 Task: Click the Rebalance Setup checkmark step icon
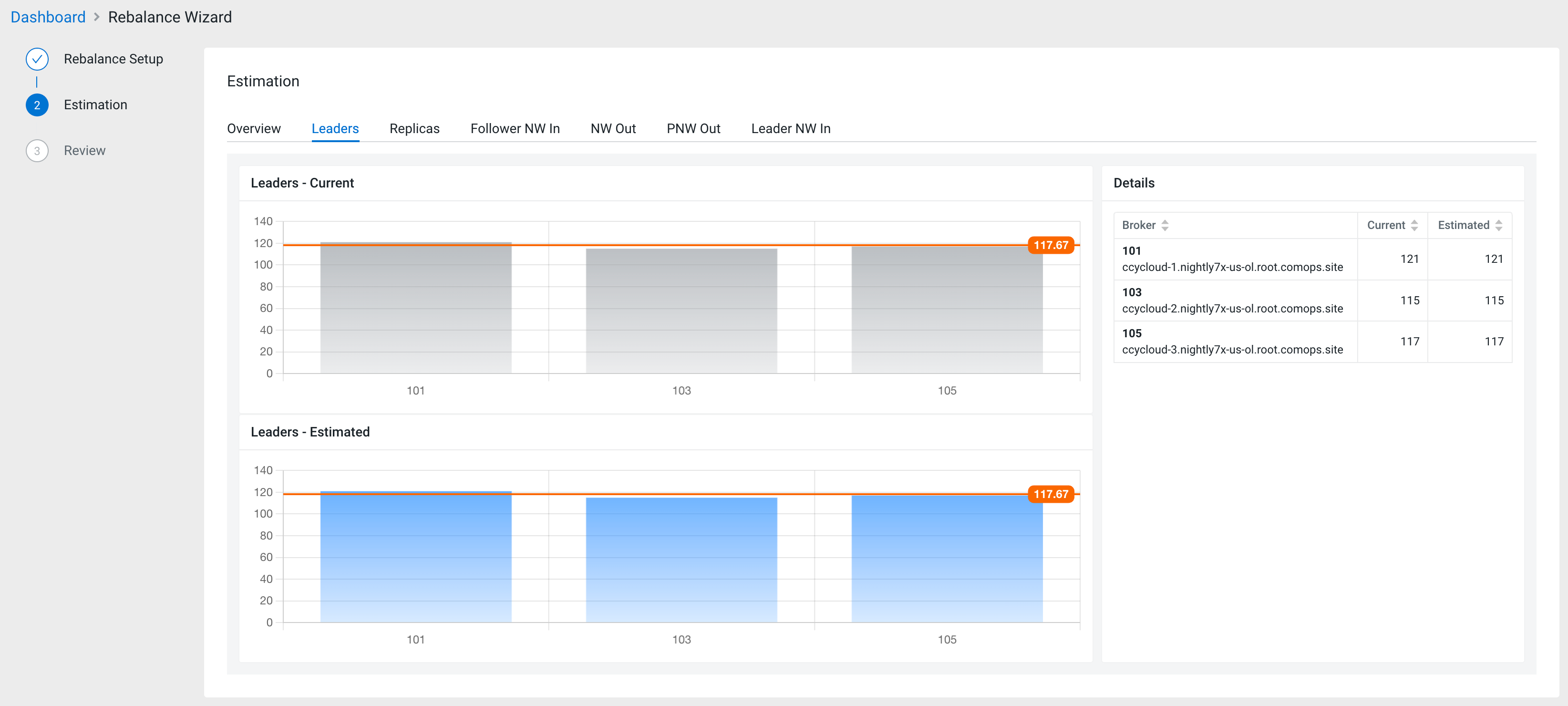37,59
